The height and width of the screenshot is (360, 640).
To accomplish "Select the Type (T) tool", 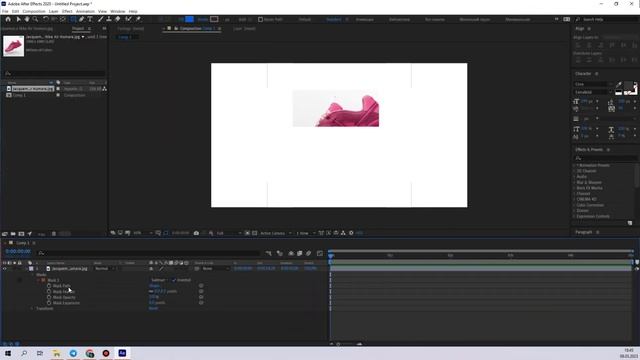I will [90, 19].
